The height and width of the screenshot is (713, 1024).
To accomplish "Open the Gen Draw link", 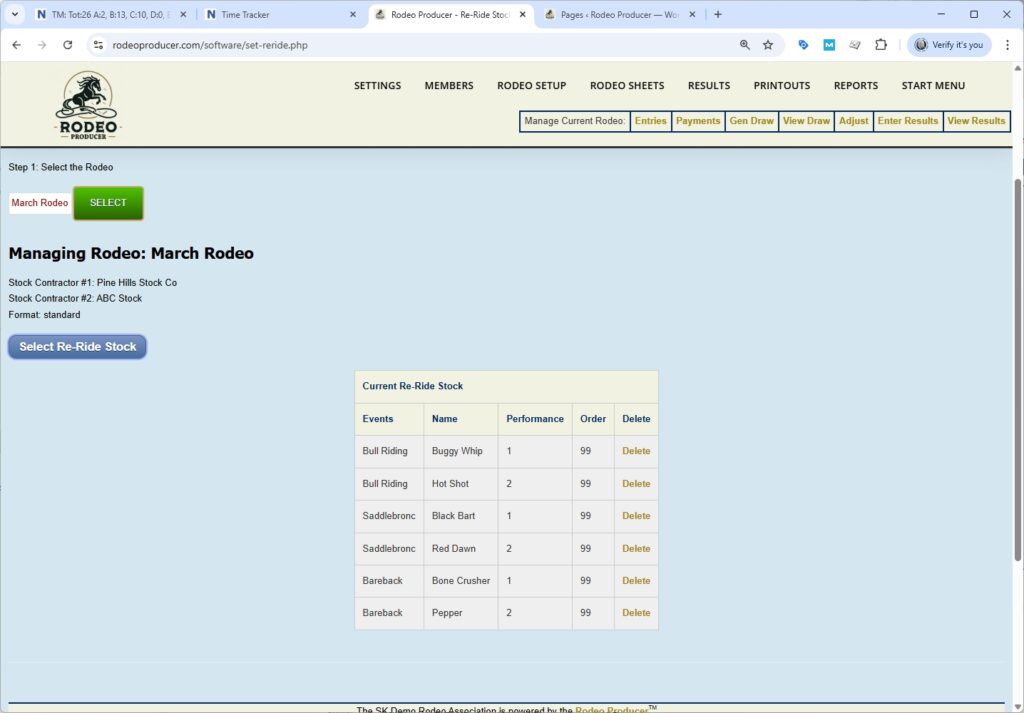I will 751,121.
